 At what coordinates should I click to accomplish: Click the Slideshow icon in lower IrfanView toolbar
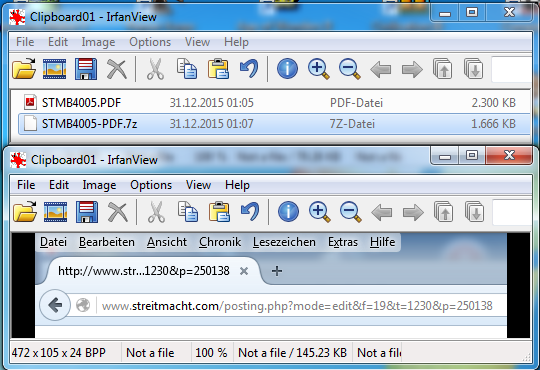click(55, 212)
